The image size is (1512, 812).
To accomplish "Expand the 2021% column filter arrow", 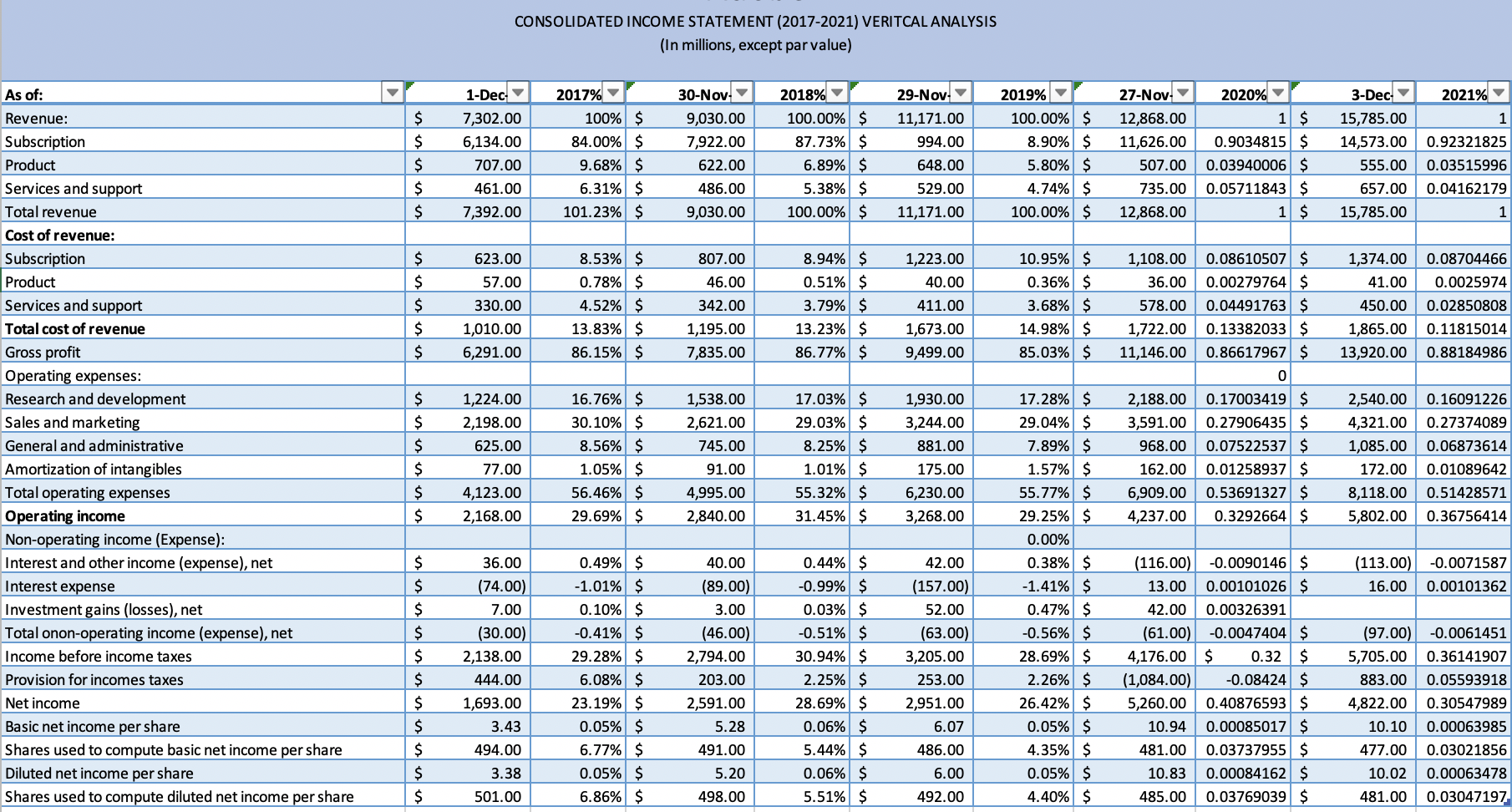I will [x=1499, y=94].
